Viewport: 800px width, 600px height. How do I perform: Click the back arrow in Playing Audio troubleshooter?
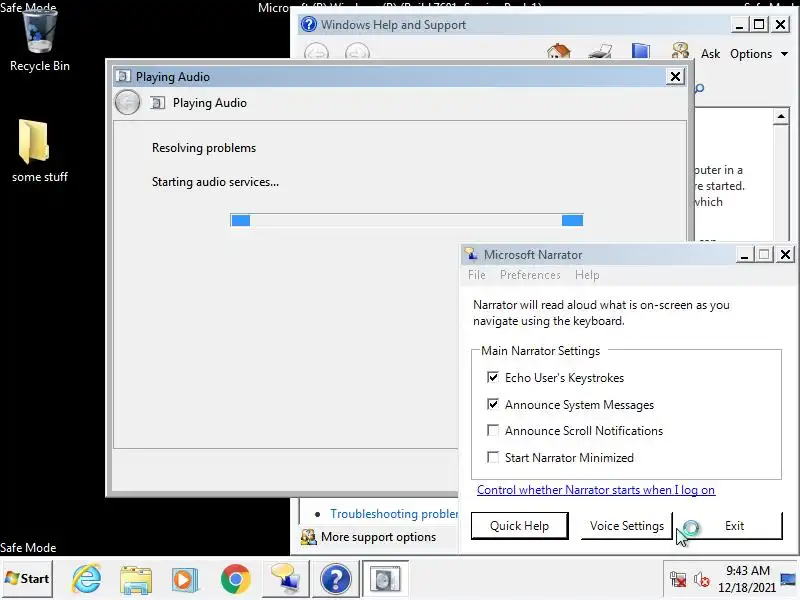[127, 103]
